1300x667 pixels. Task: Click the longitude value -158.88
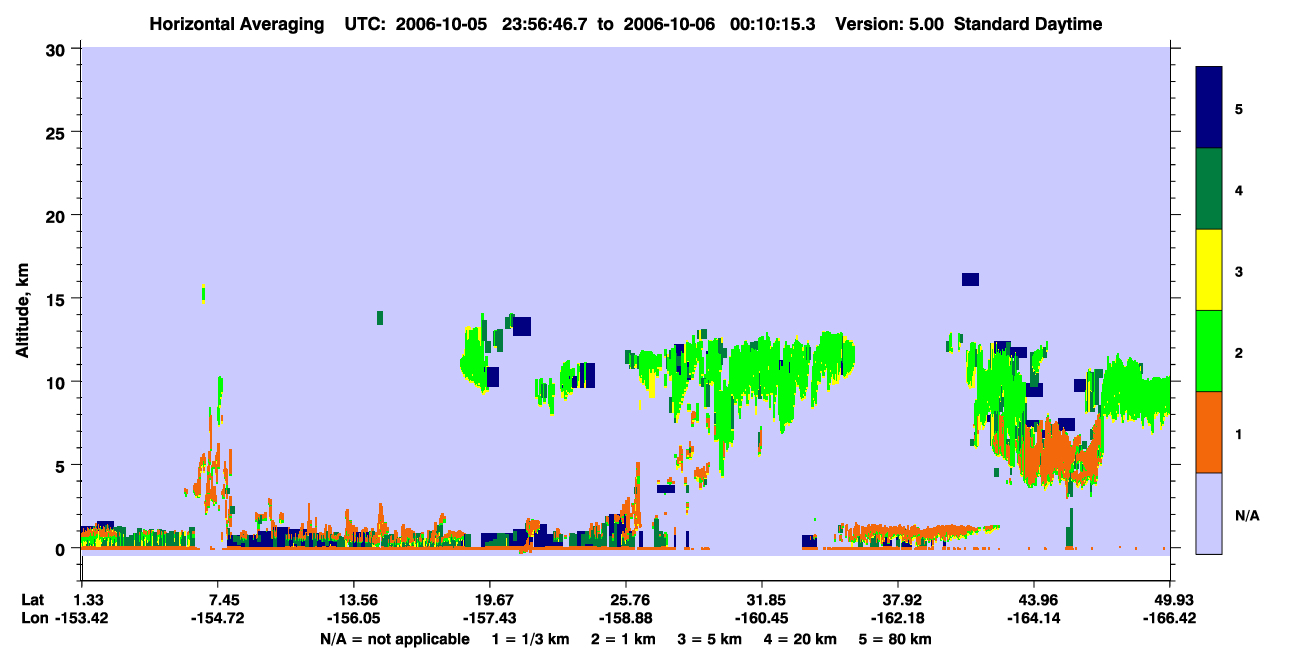point(626,618)
